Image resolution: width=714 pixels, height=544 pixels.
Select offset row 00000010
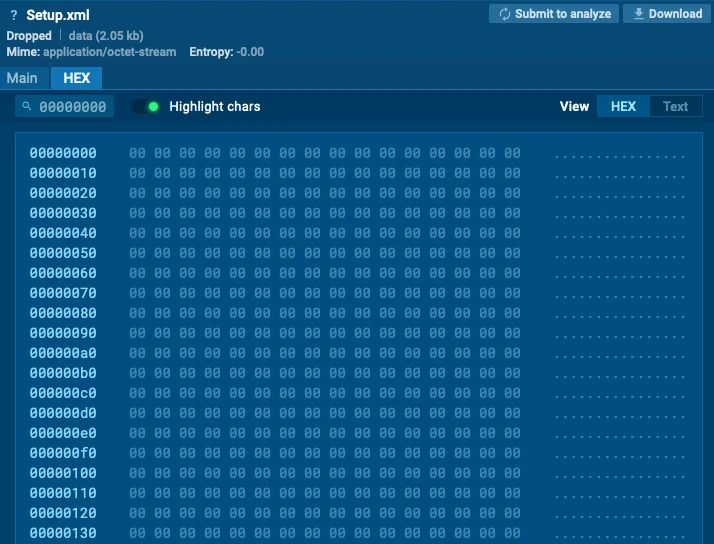pyautogui.click(x=63, y=173)
